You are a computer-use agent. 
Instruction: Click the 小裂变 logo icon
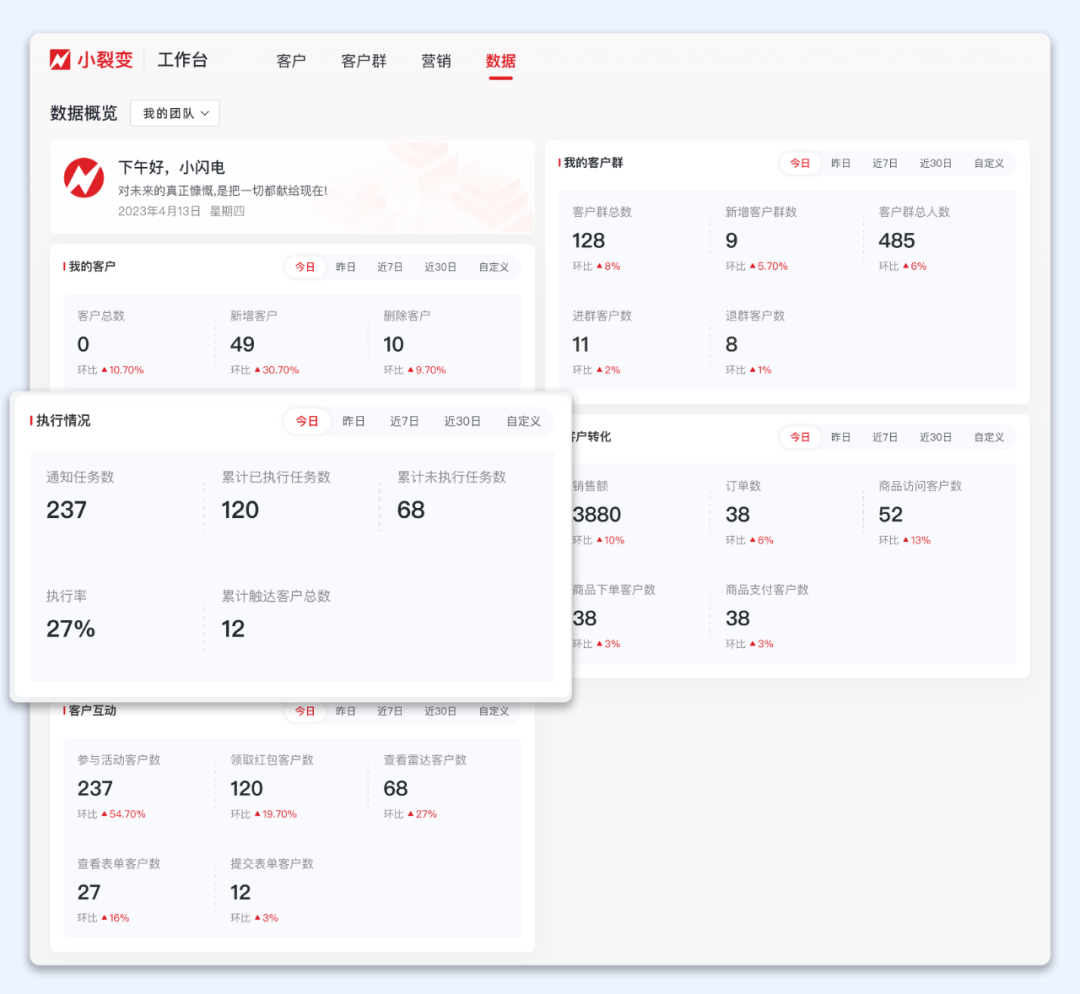pos(60,60)
